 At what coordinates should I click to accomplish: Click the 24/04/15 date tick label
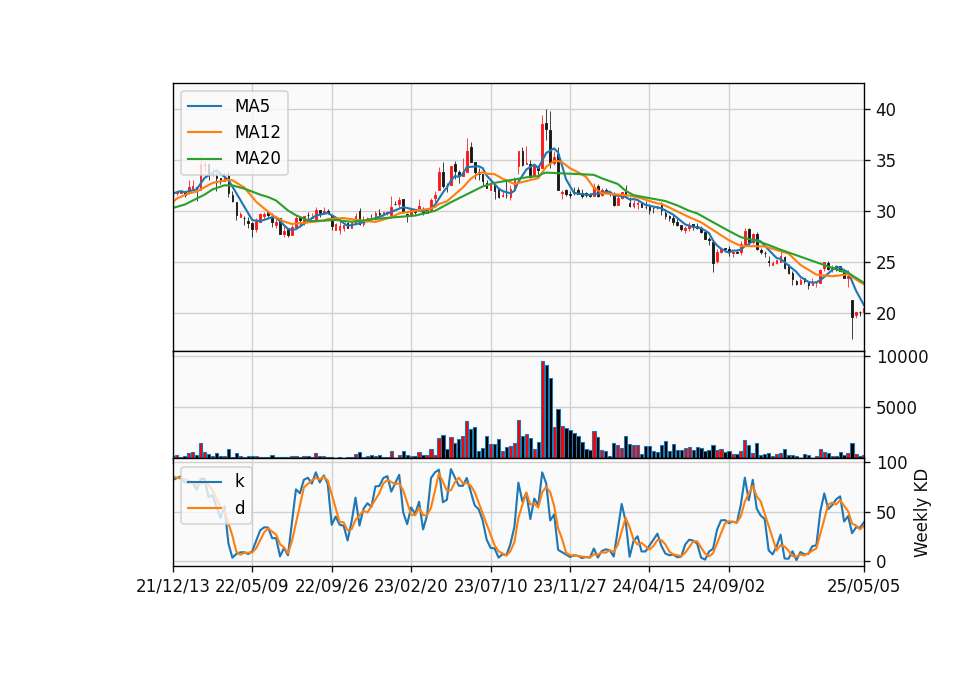pos(649,586)
